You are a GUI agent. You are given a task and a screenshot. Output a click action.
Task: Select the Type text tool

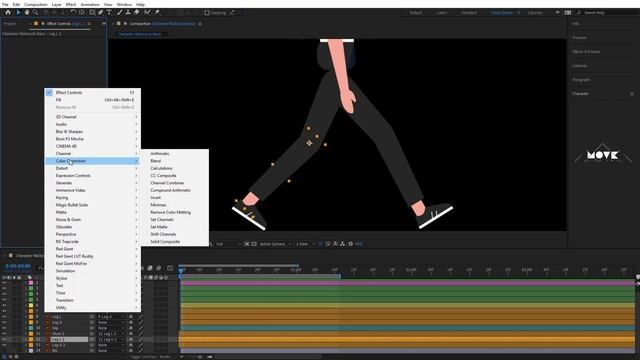point(109,13)
